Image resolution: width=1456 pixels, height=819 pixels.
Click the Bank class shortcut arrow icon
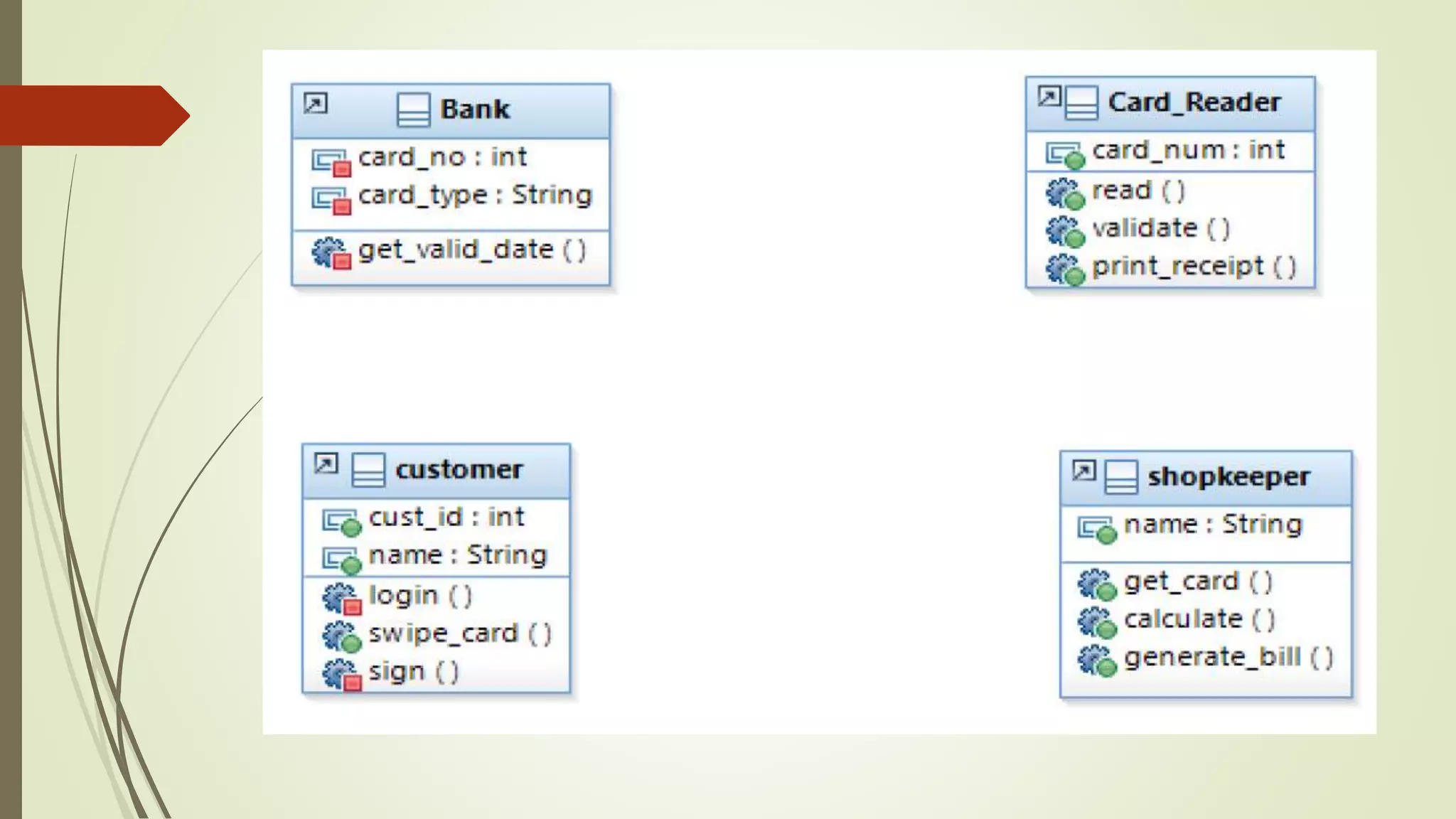tap(315, 104)
